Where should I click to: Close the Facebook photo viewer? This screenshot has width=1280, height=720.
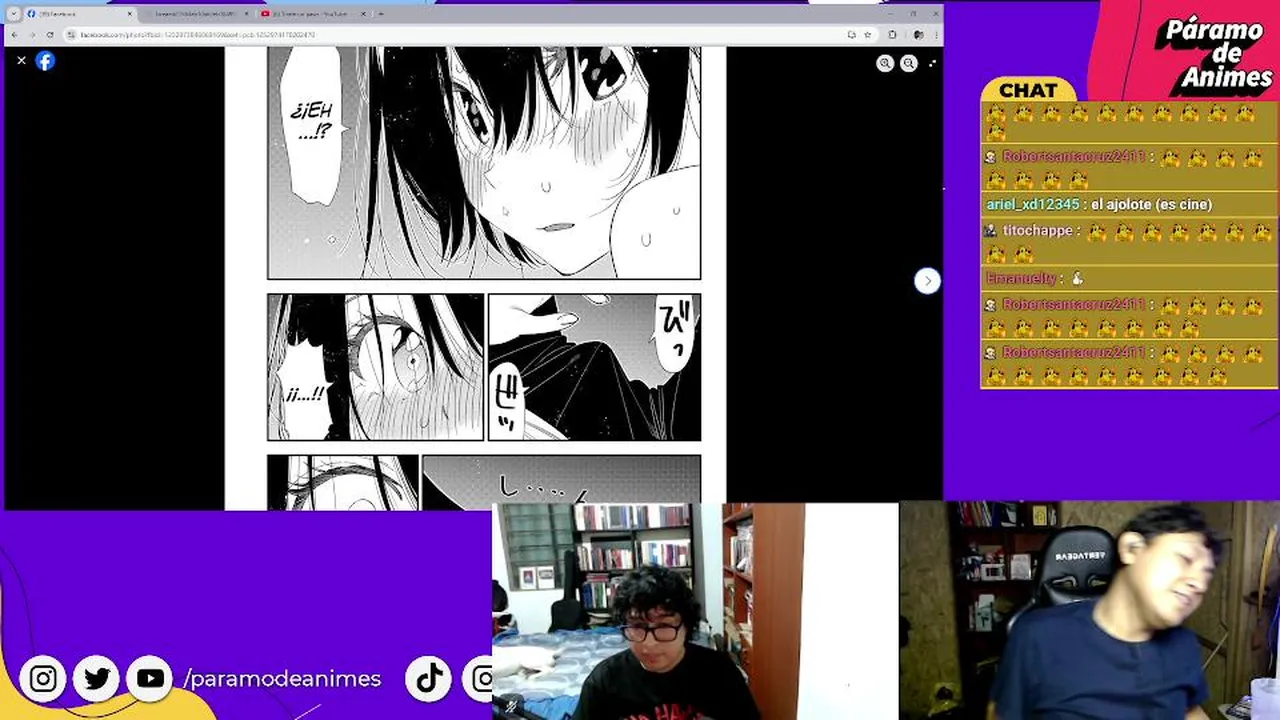pos(21,61)
